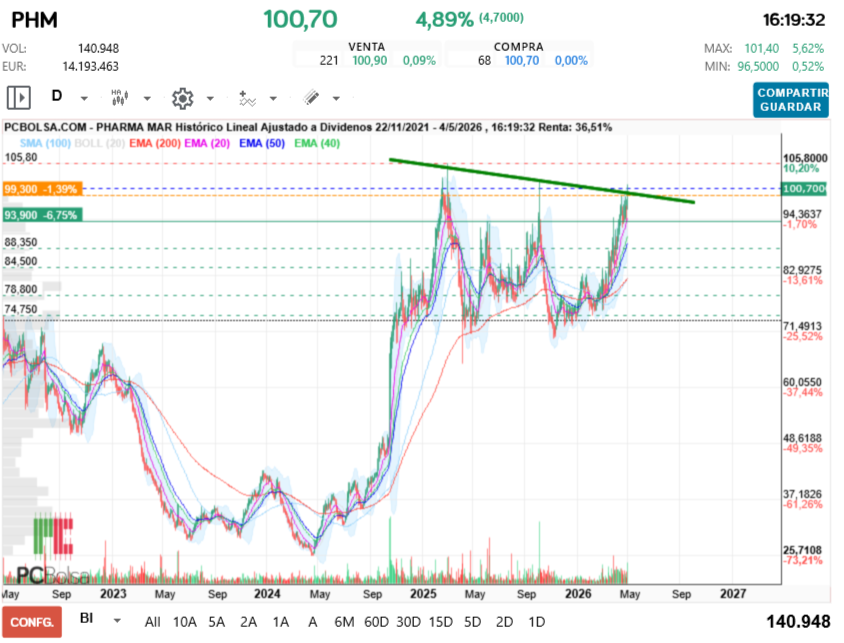Screen dimensions: 844x643
Task: Expand the settings gear dropdown arrow
Action: tap(210, 98)
